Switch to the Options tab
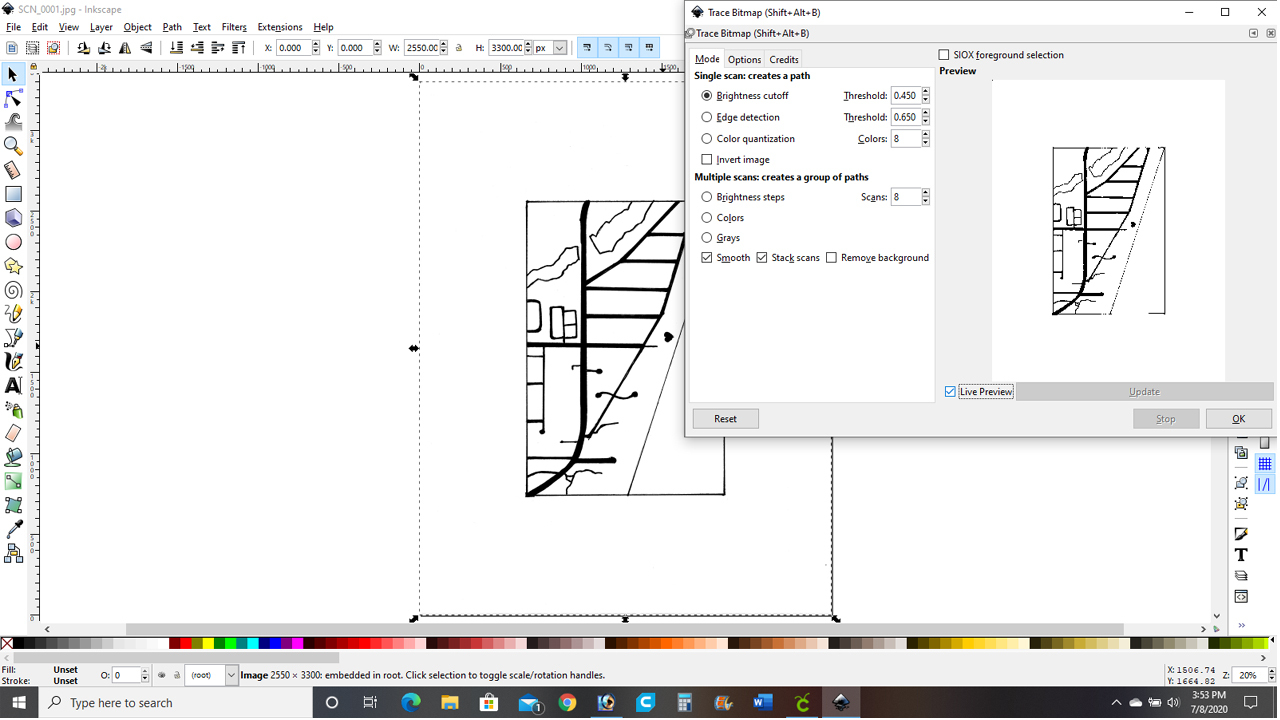This screenshot has height=720, width=1280. (x=744, y=60)
